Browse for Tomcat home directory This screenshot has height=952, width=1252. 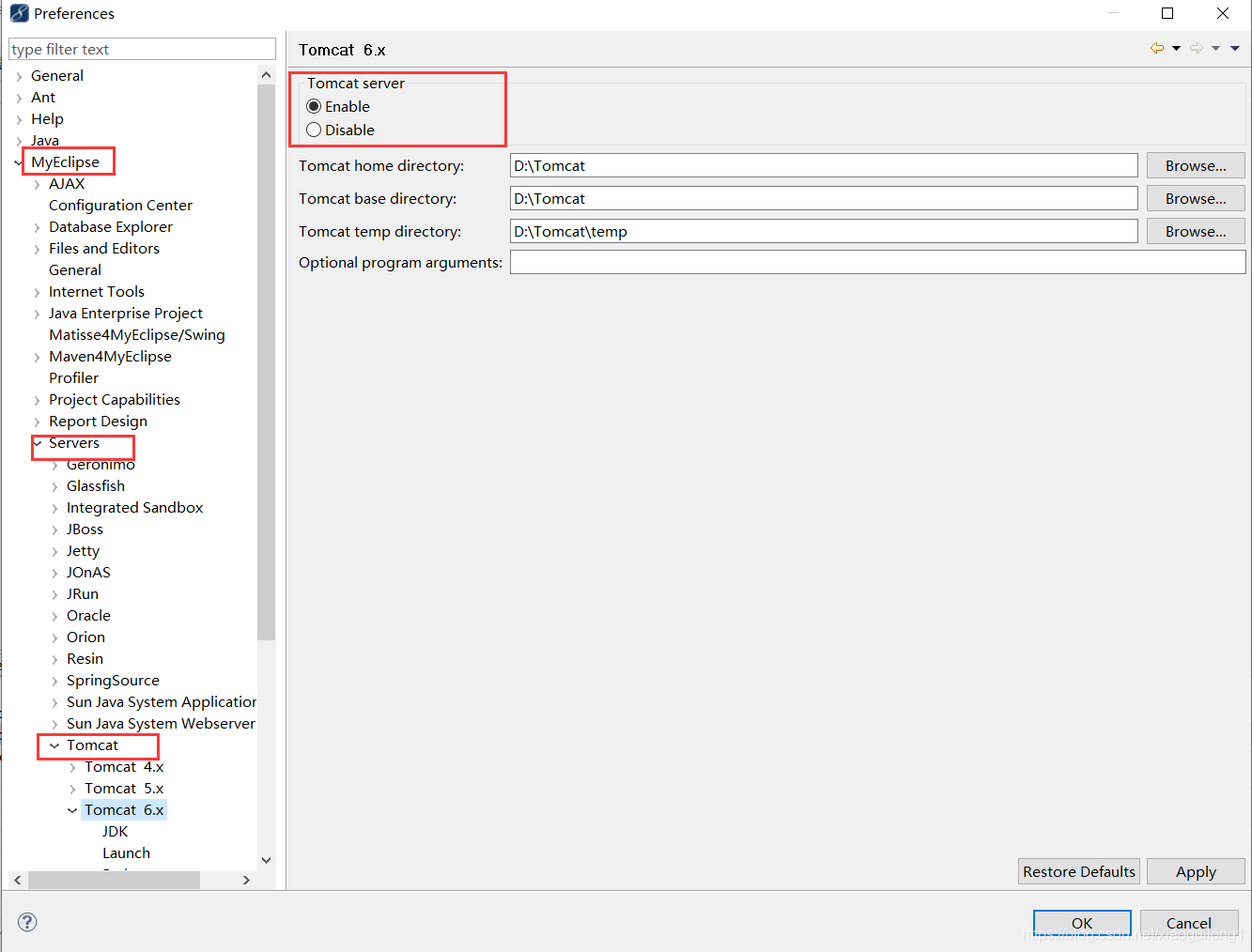click(1196, 165)
